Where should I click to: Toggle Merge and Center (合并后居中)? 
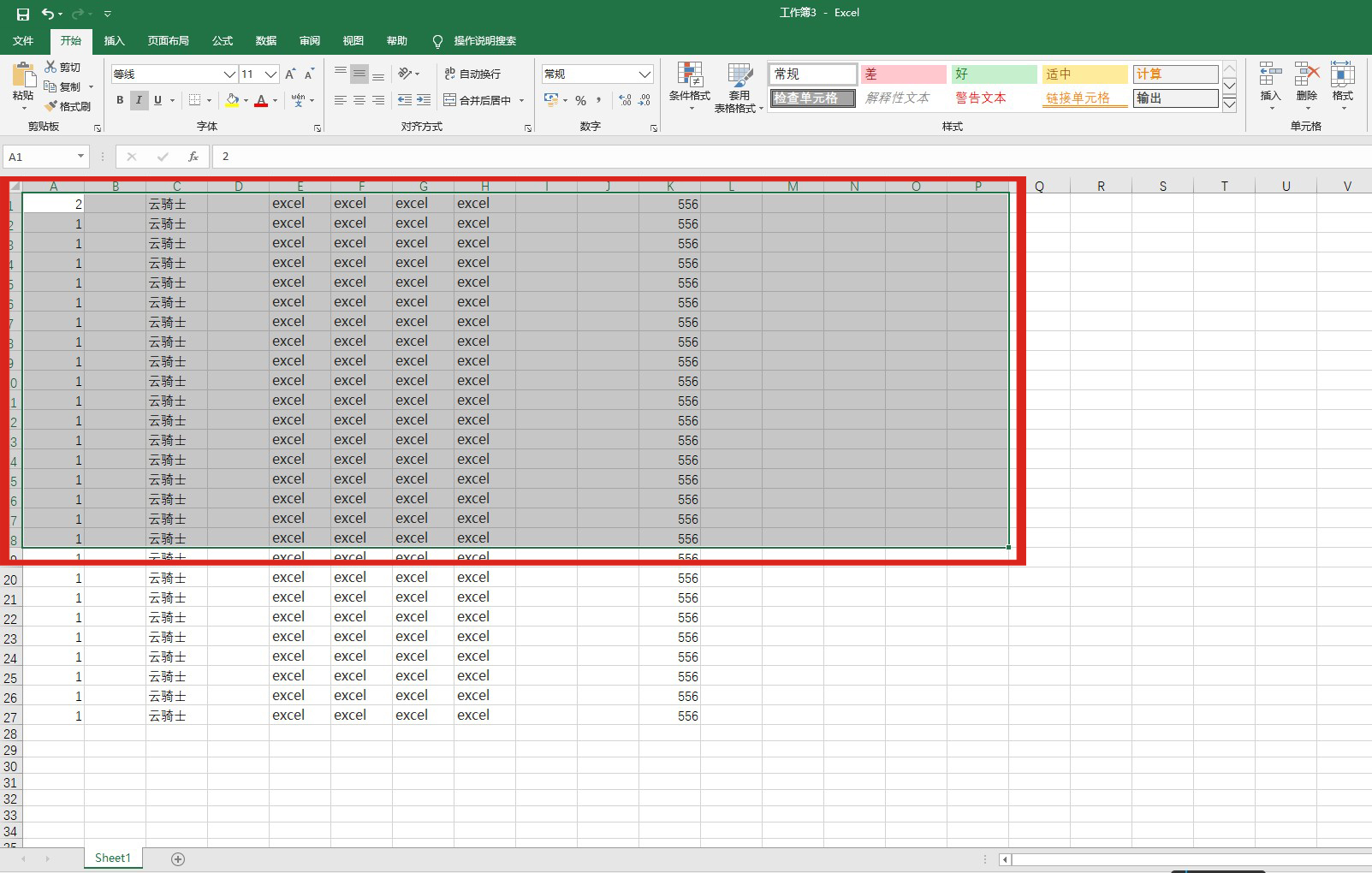(x=478, y=100)
